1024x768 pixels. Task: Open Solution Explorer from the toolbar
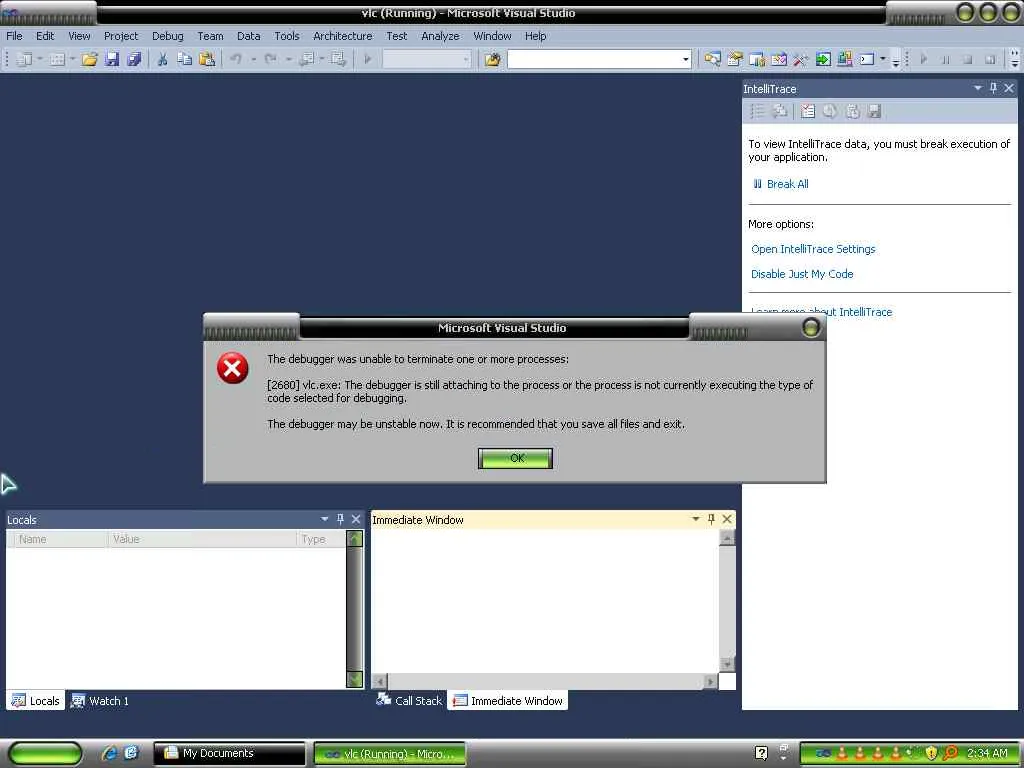(x=712, y=59)
